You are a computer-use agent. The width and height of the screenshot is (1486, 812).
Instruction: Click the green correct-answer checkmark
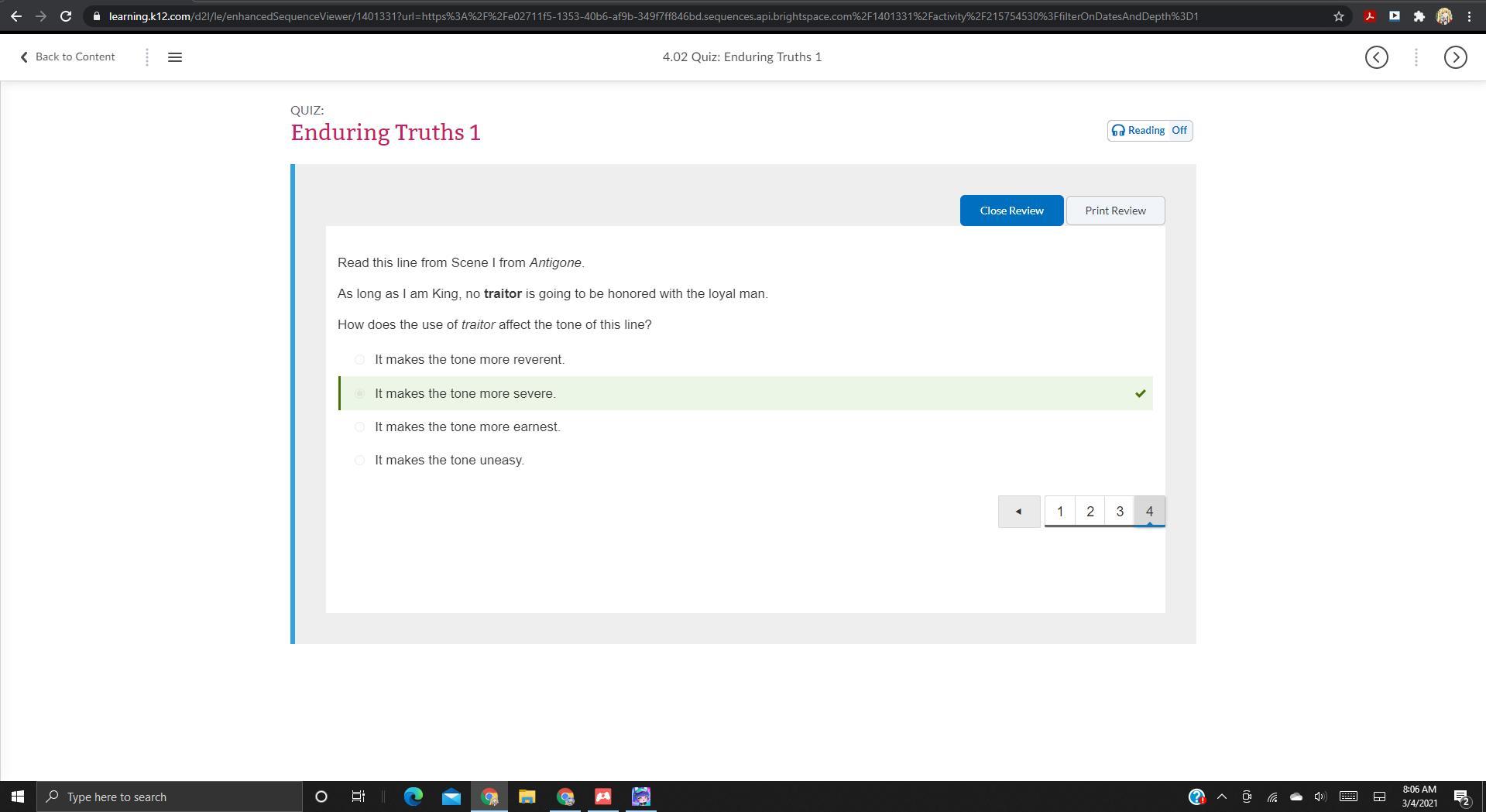click(x=1140, y=393)
